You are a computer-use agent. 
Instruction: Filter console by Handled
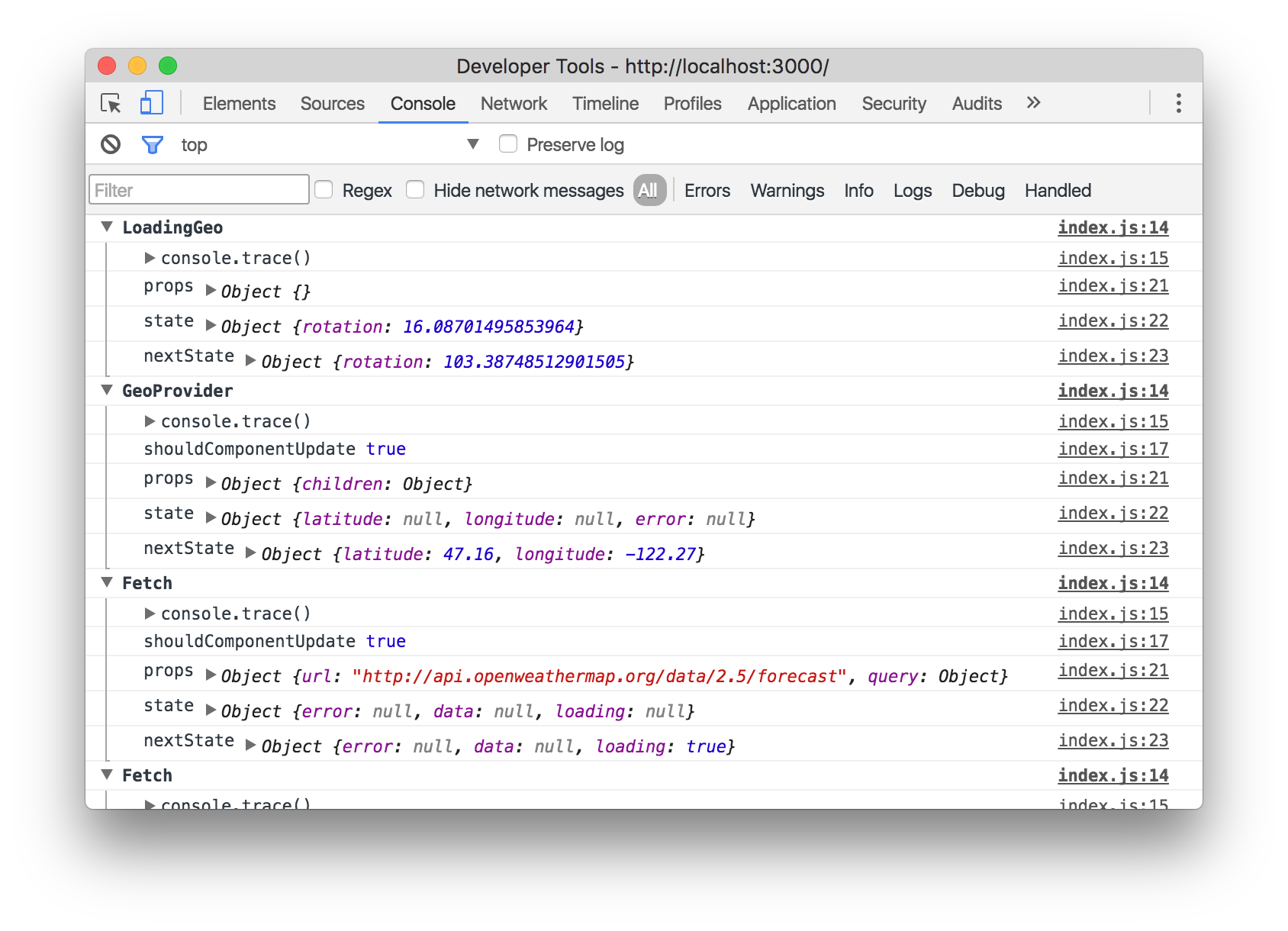tap(1058, 190)
